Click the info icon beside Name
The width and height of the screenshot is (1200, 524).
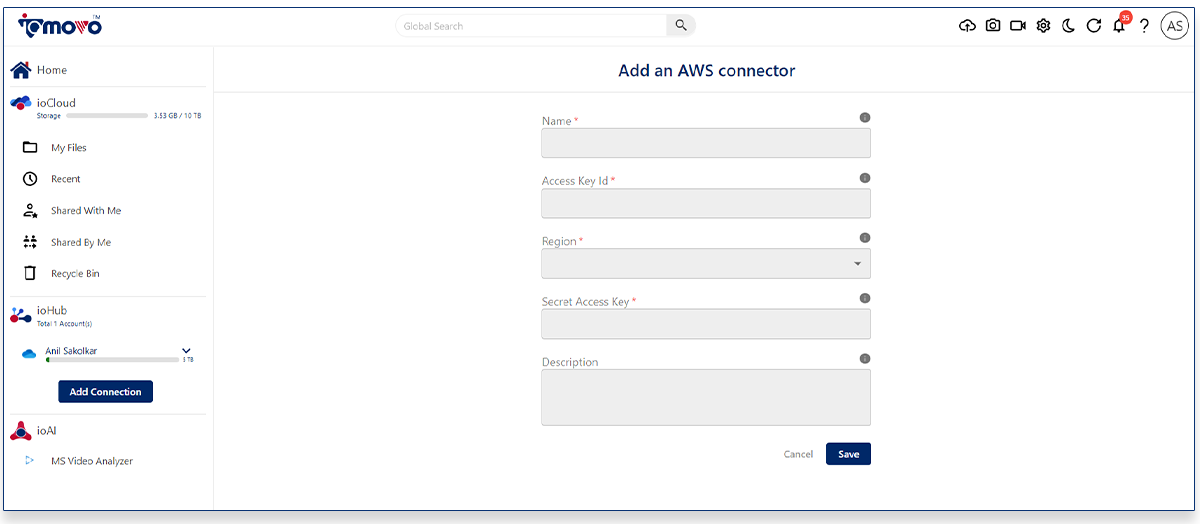point(865,118)
